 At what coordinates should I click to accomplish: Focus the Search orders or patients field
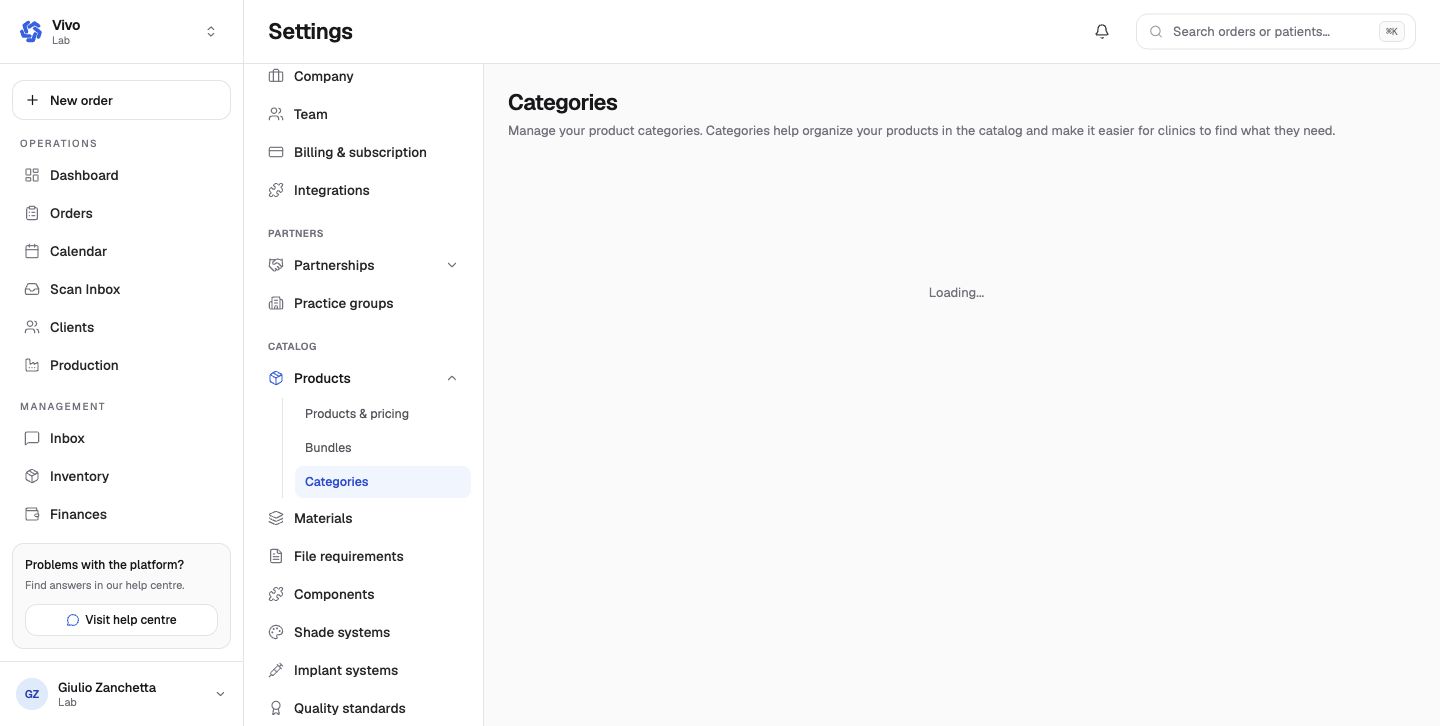tap(1275, 32)
